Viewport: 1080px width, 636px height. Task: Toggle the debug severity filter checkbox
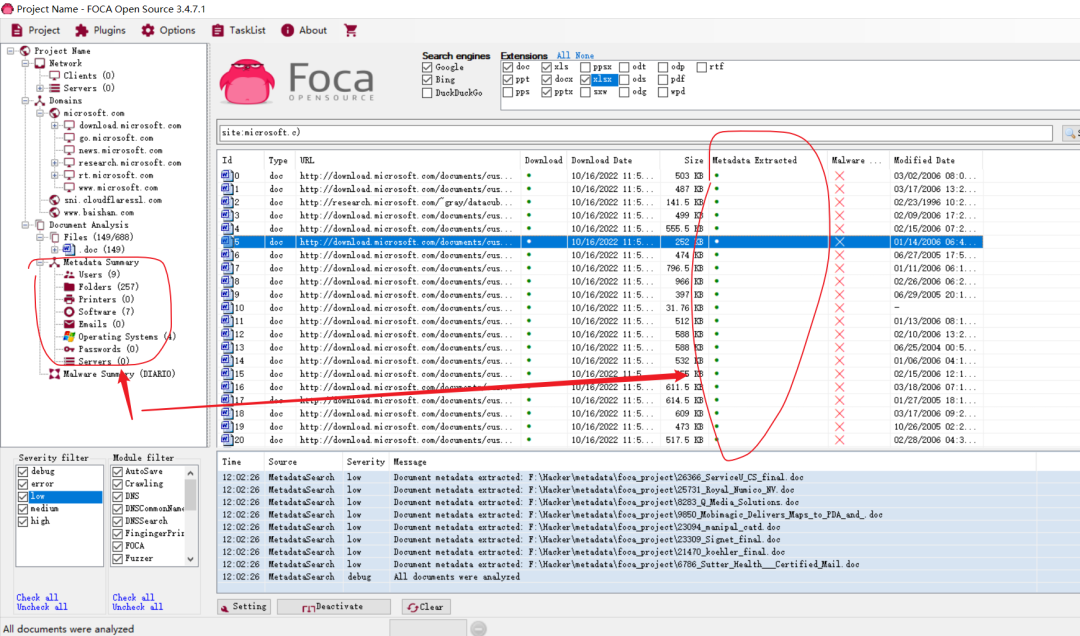[23, 471]
